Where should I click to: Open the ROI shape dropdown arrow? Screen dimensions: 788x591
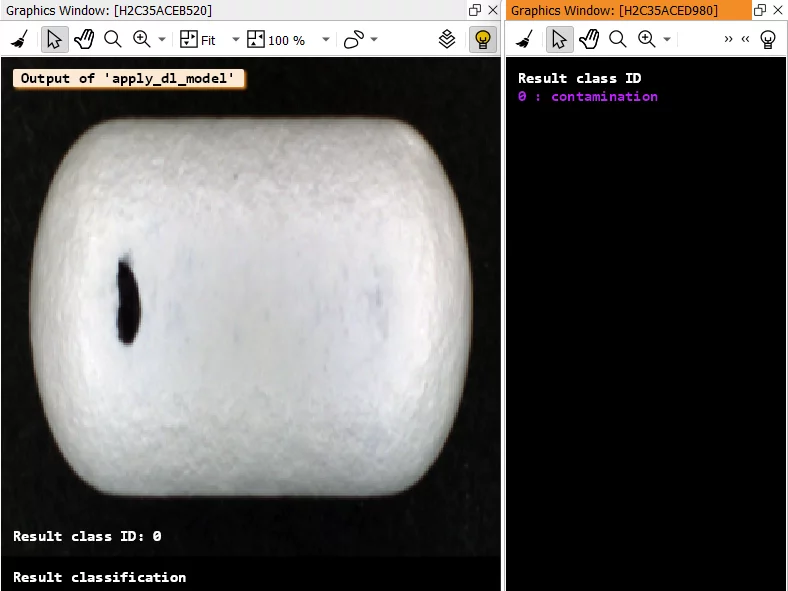click(374, 40)
